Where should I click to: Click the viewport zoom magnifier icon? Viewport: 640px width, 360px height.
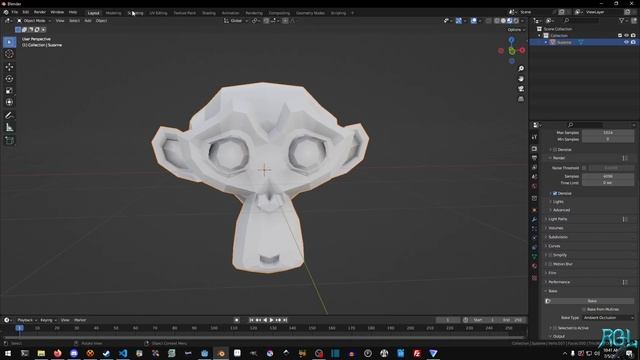(x=521, y=69)
